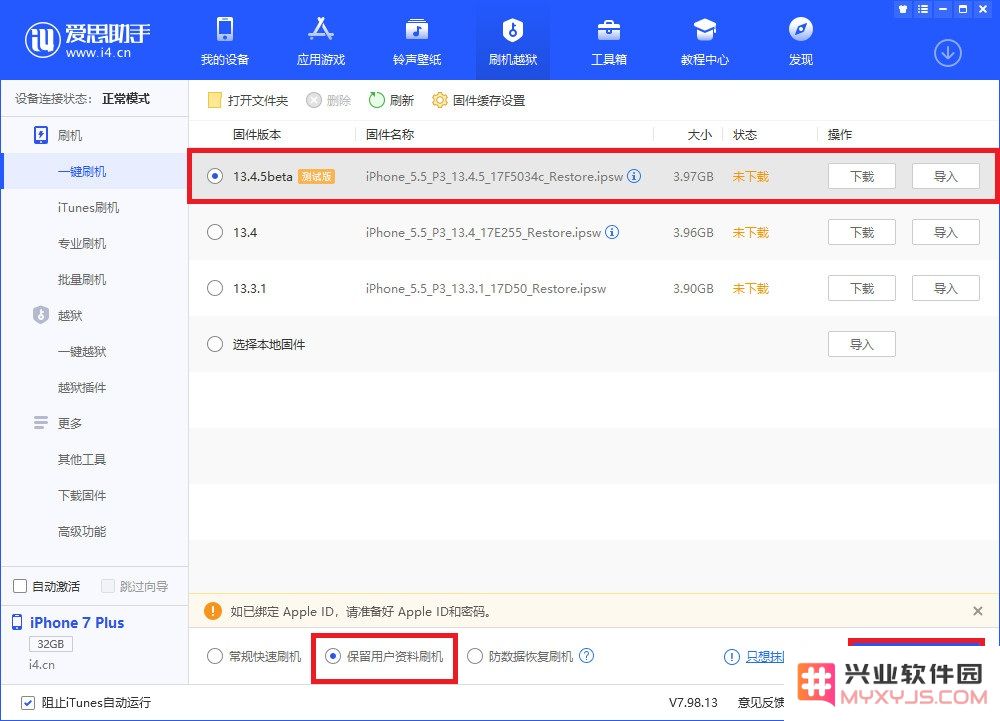Select the 13.3.1 firmware radio button

pyautogui.click(x=215, y=288)
